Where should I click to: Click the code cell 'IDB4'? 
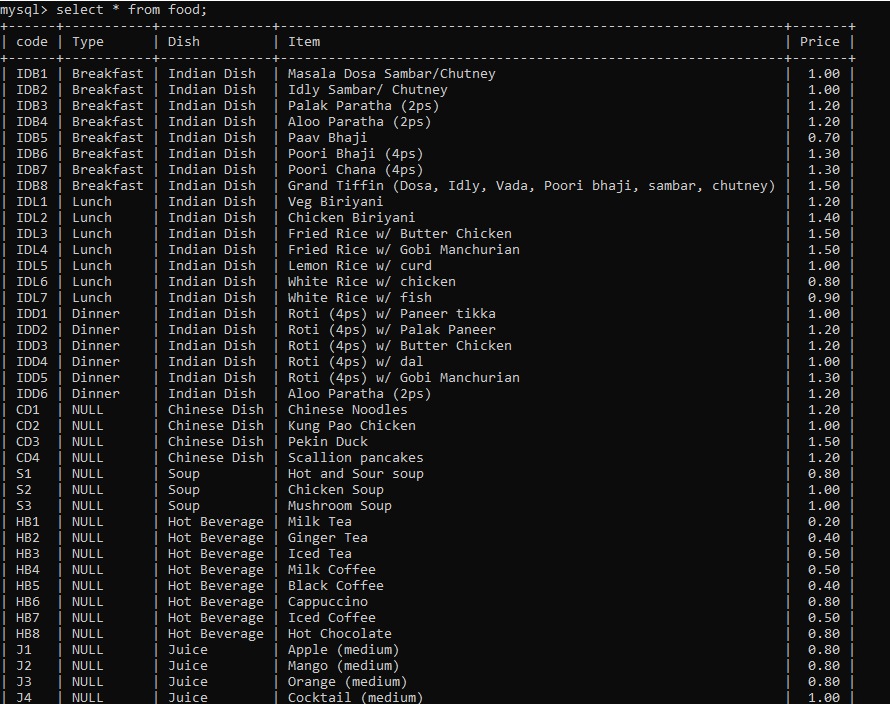pos(32,121)
